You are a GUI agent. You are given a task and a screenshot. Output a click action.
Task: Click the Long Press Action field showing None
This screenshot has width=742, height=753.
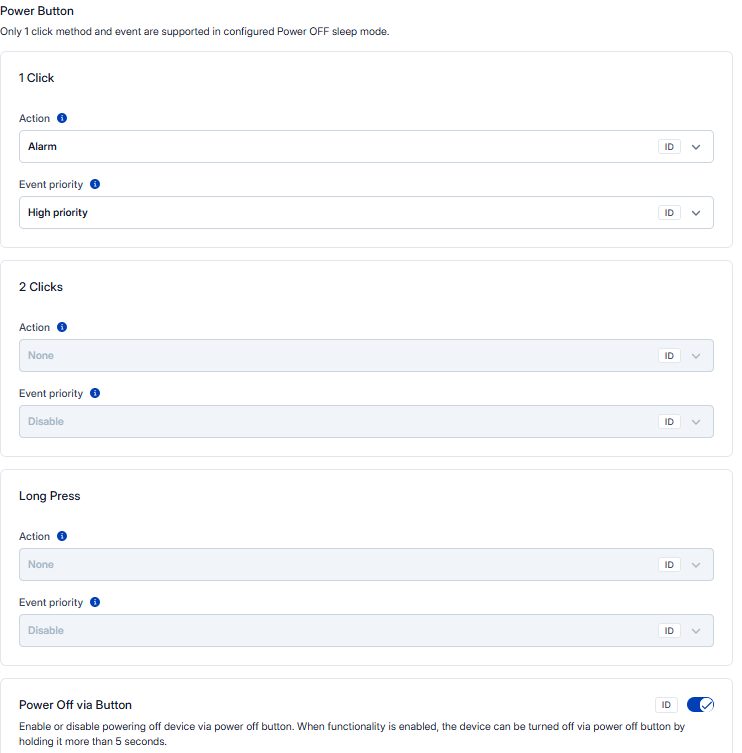point(340,565)
